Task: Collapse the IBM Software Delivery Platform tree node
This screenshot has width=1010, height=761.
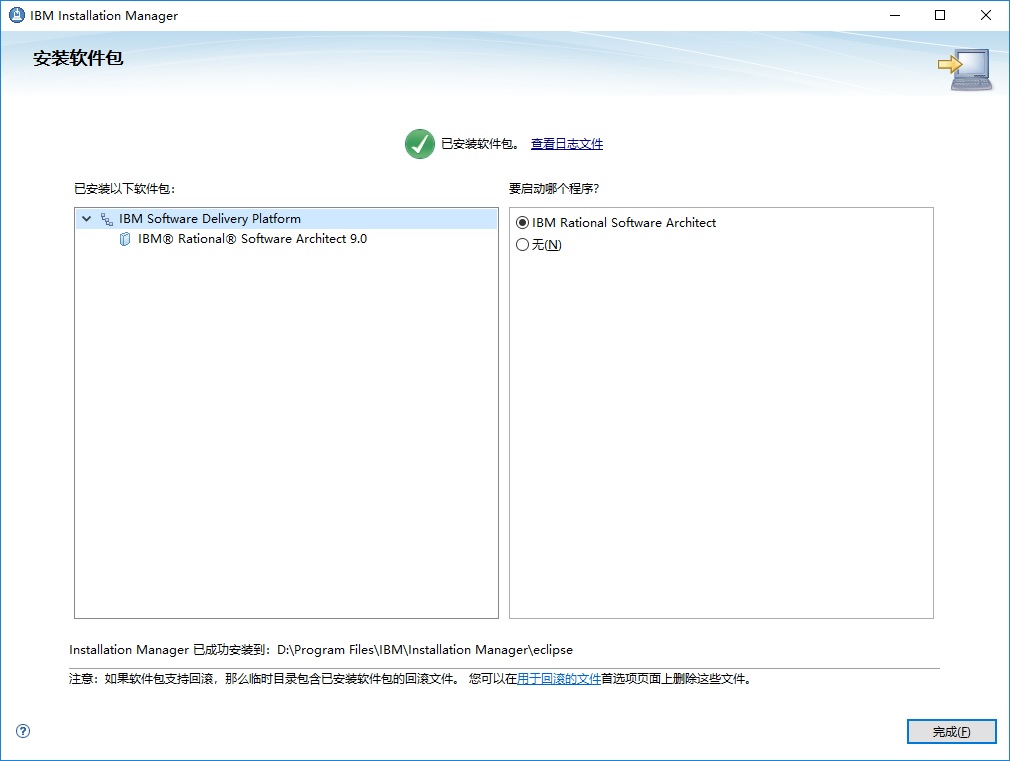Action: [x=85, y=218]
